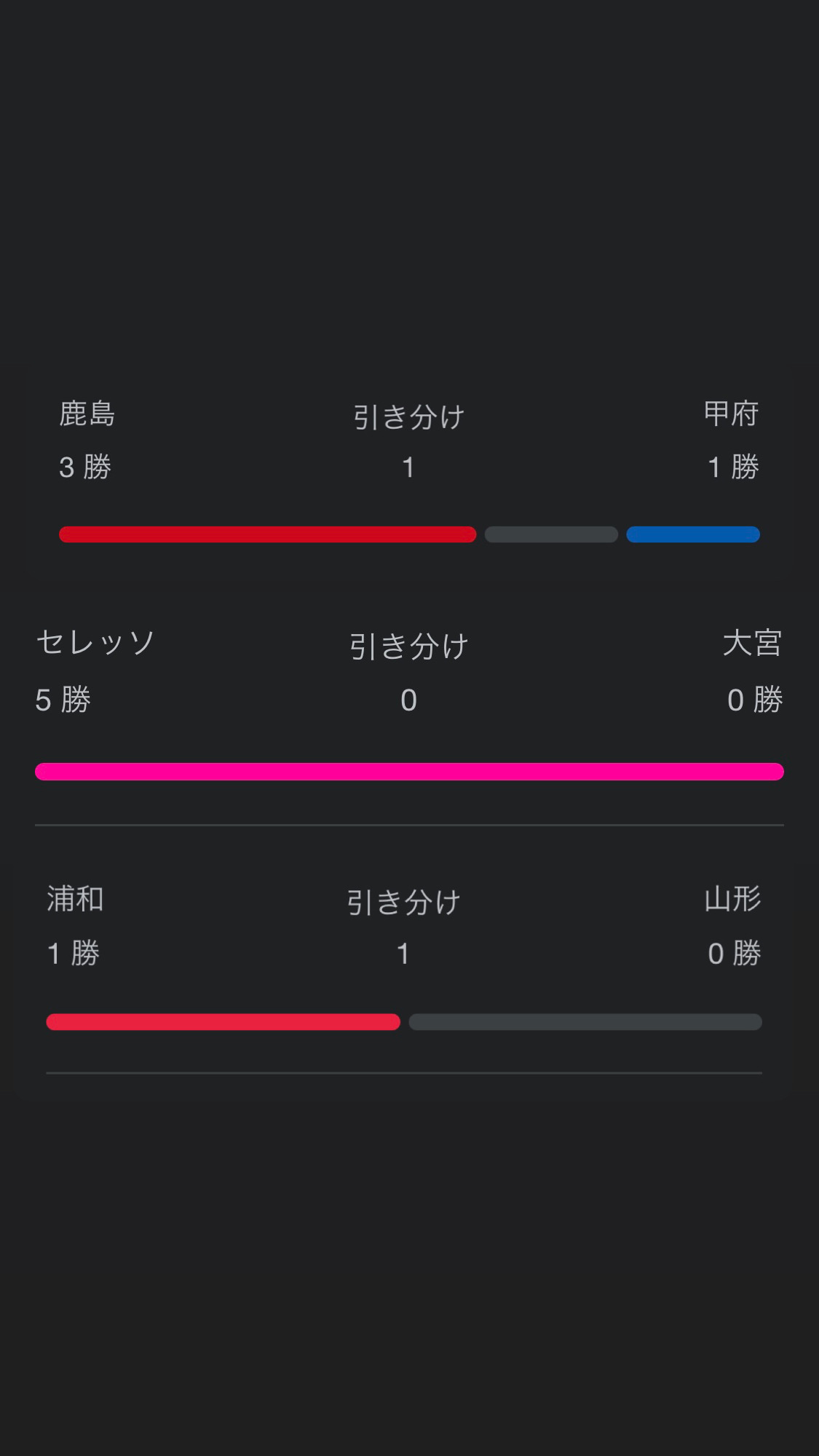Viewport: 819px width, 1456px height.
Task: Select 大宮's 0 勝 win count
Action: (754, 700)
